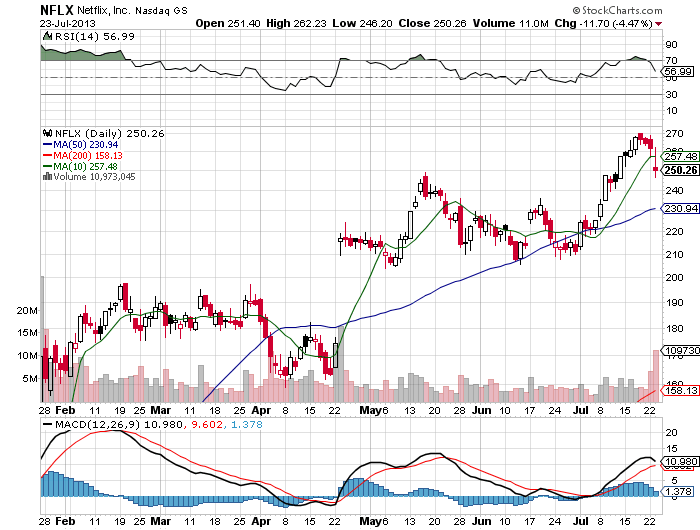
Task: Click the red-outlined 158.13 axis tag
Action: point(680,391)
